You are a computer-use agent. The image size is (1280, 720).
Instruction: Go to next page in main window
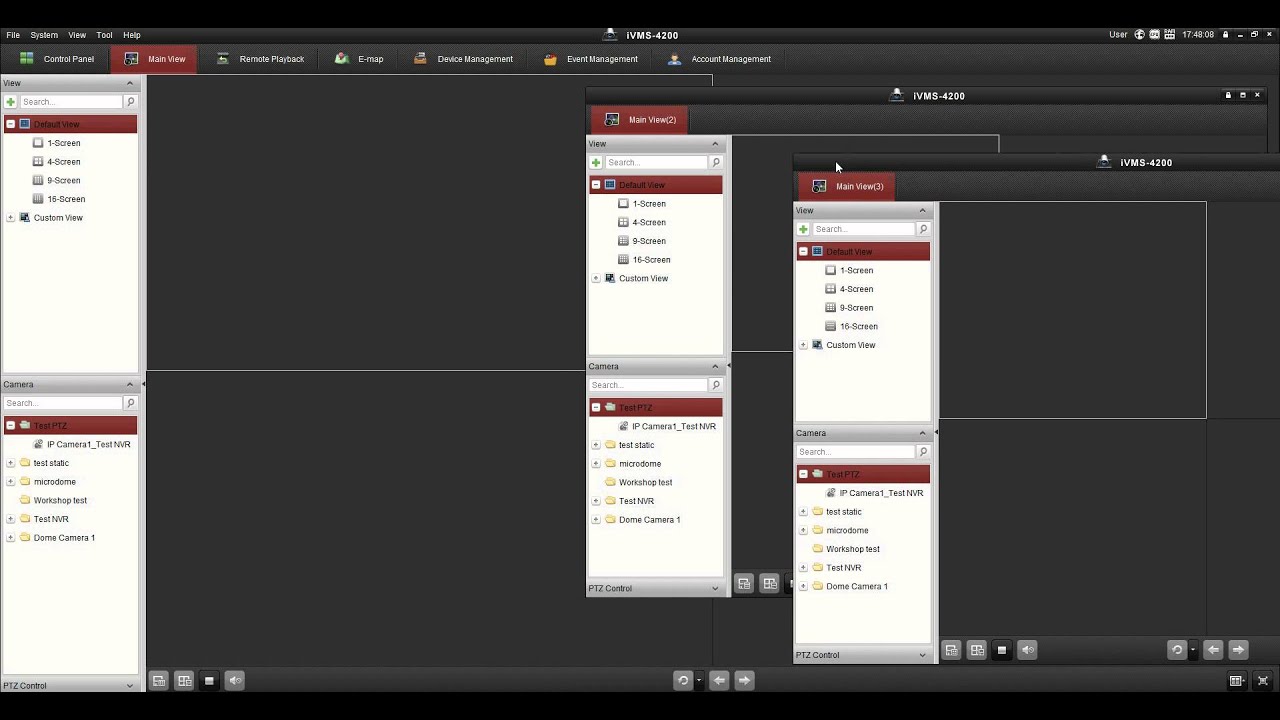[744, 681]
